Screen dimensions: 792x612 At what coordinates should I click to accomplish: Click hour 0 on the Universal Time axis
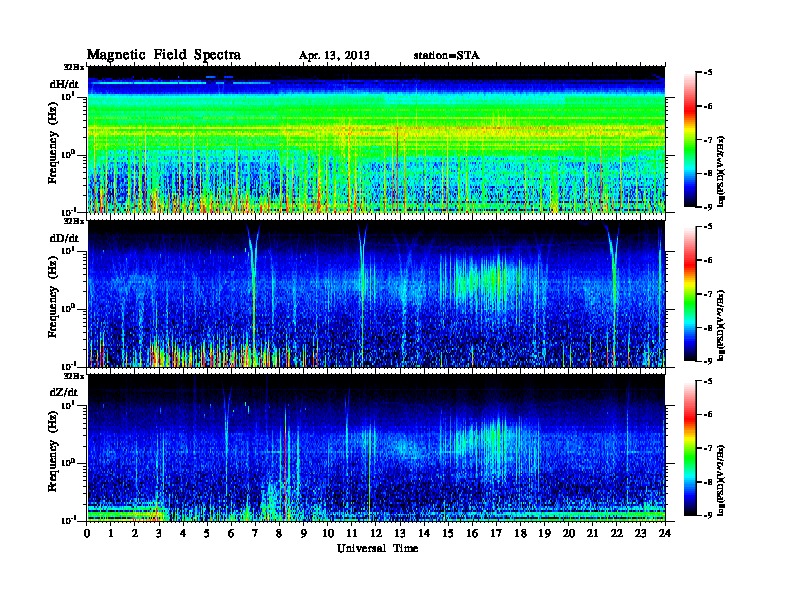click(87, 533)
